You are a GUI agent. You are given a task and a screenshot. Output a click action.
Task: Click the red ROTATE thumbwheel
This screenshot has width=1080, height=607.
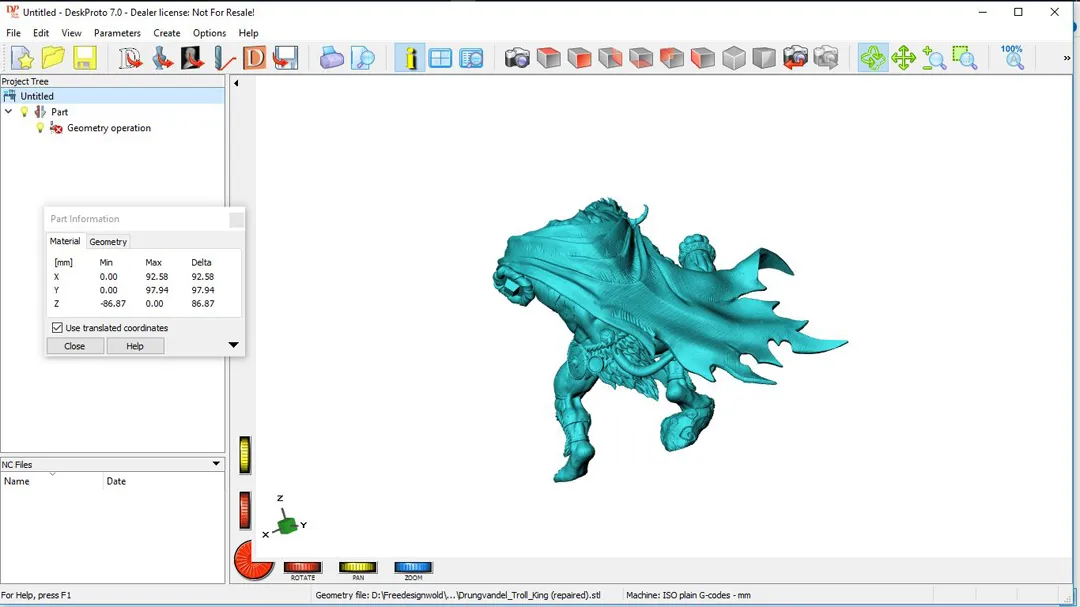[x=302, y=567]
